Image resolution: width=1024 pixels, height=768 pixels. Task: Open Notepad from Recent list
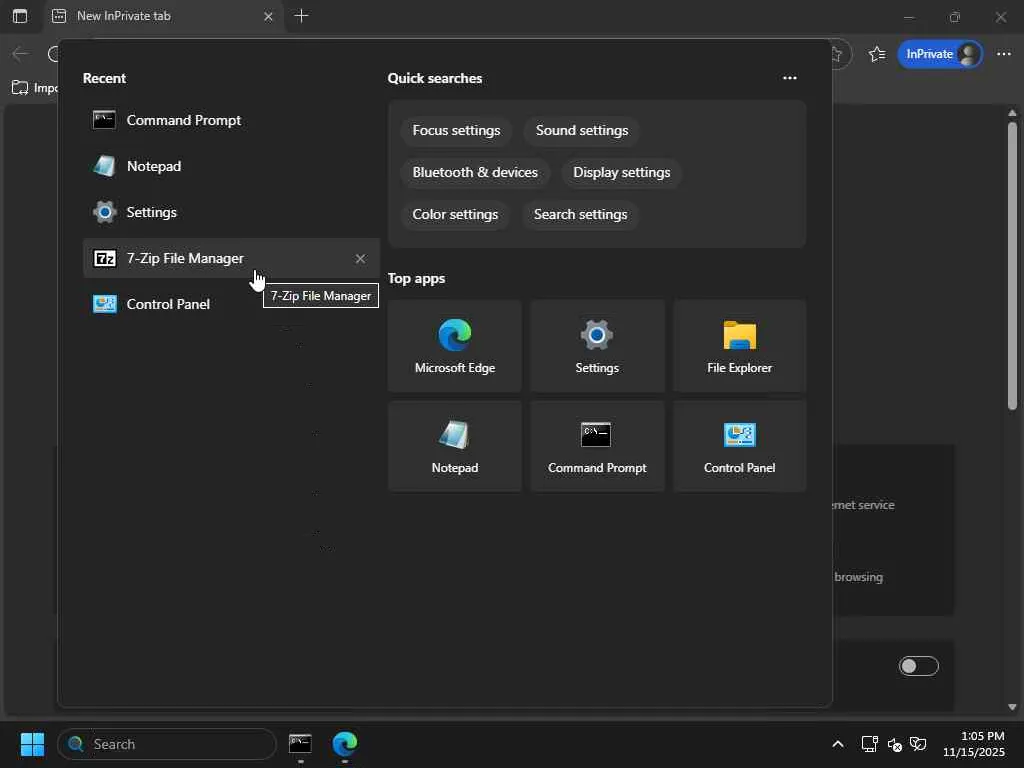[231, 166]
